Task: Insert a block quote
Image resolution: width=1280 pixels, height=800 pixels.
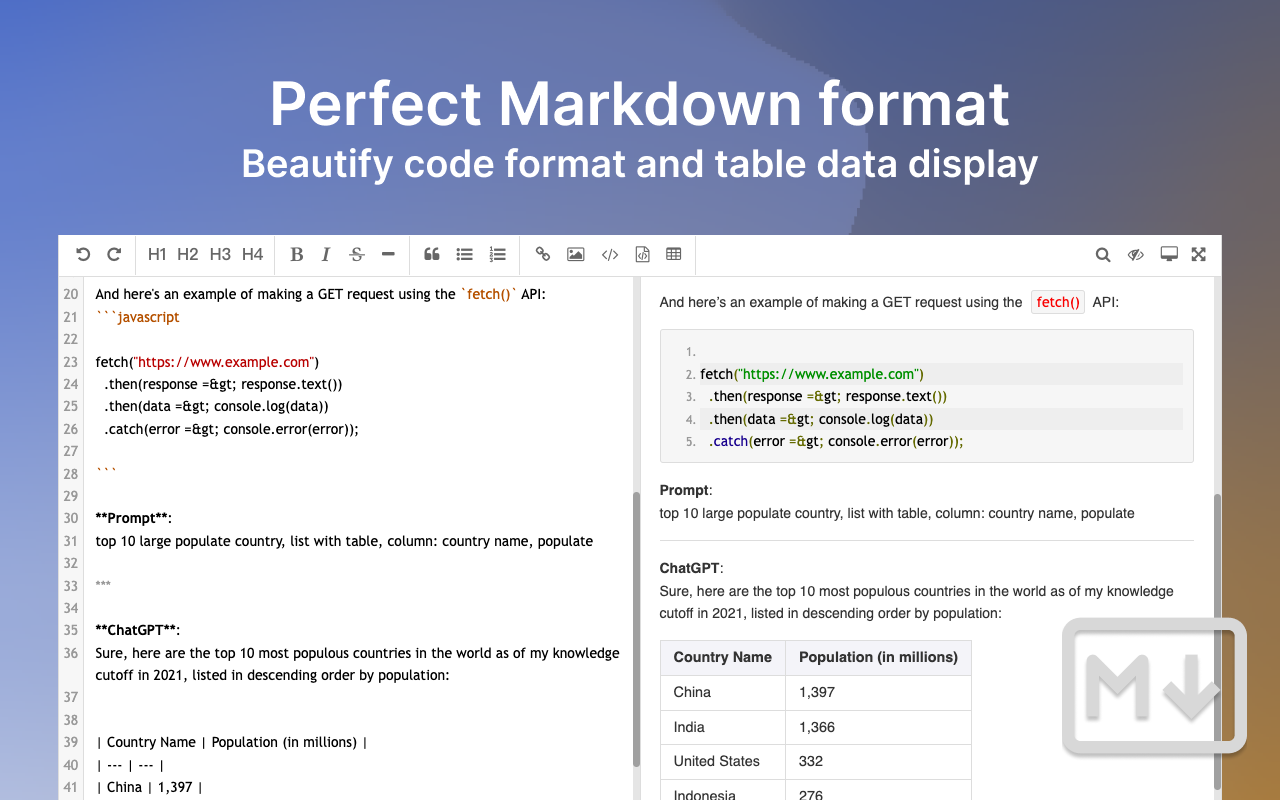Action: point(432,255)
